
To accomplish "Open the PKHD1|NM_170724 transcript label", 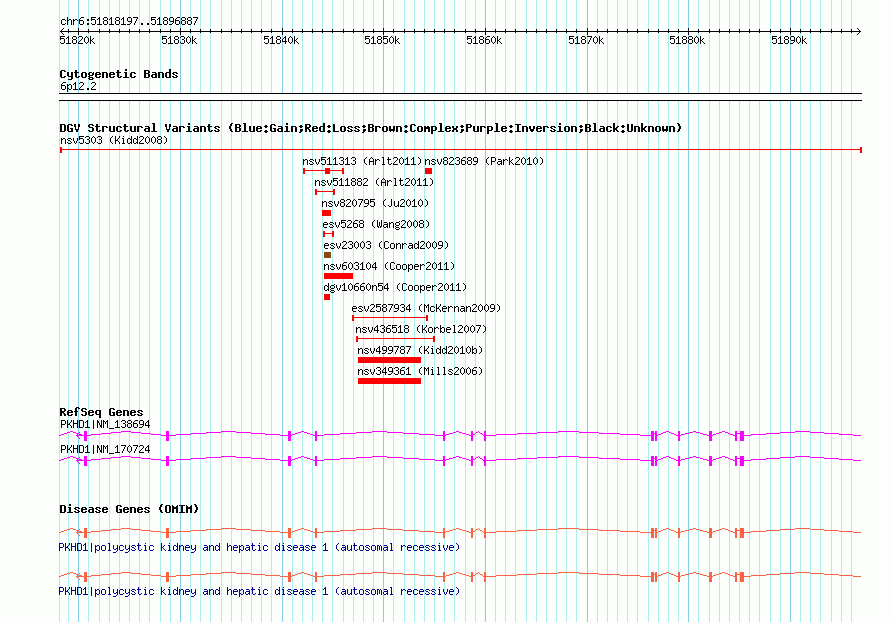I will (x=106, y=449).
